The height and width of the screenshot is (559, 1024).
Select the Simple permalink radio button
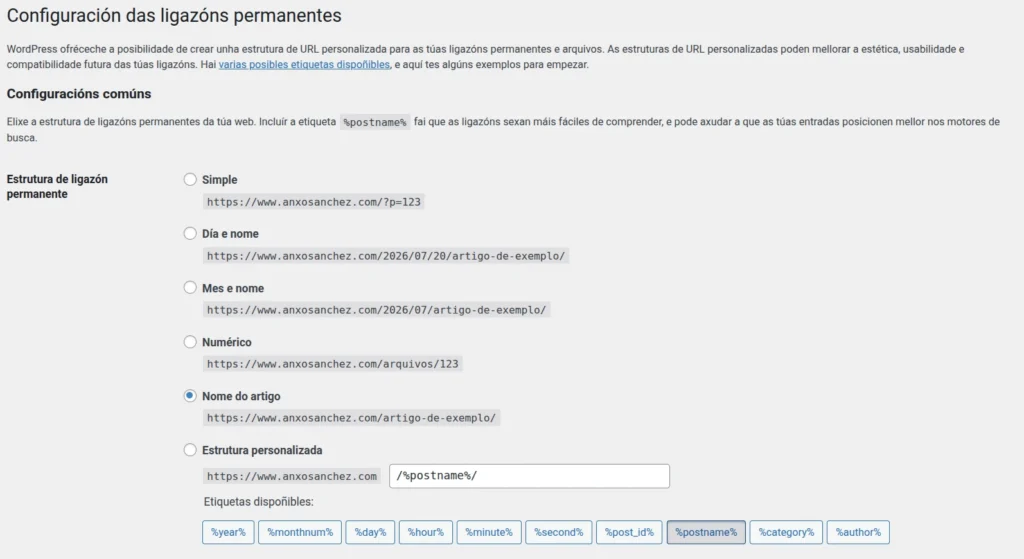(x=190, y=180)
